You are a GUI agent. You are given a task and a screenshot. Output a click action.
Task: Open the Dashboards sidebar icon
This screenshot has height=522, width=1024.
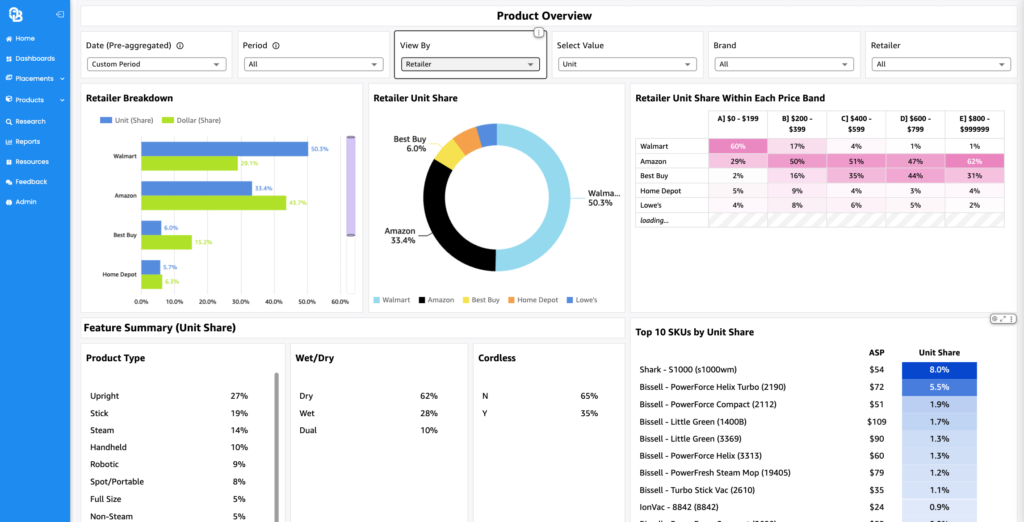click(x=9, y=59)
